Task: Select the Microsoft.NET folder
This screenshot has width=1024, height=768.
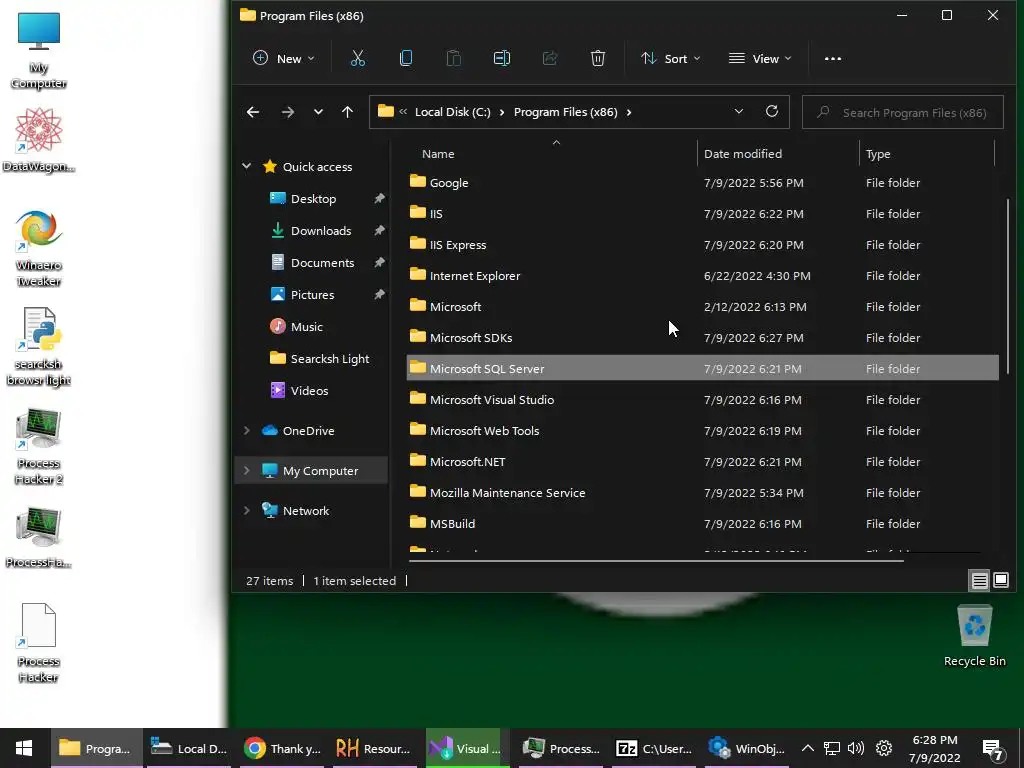Action: point(703,462)
